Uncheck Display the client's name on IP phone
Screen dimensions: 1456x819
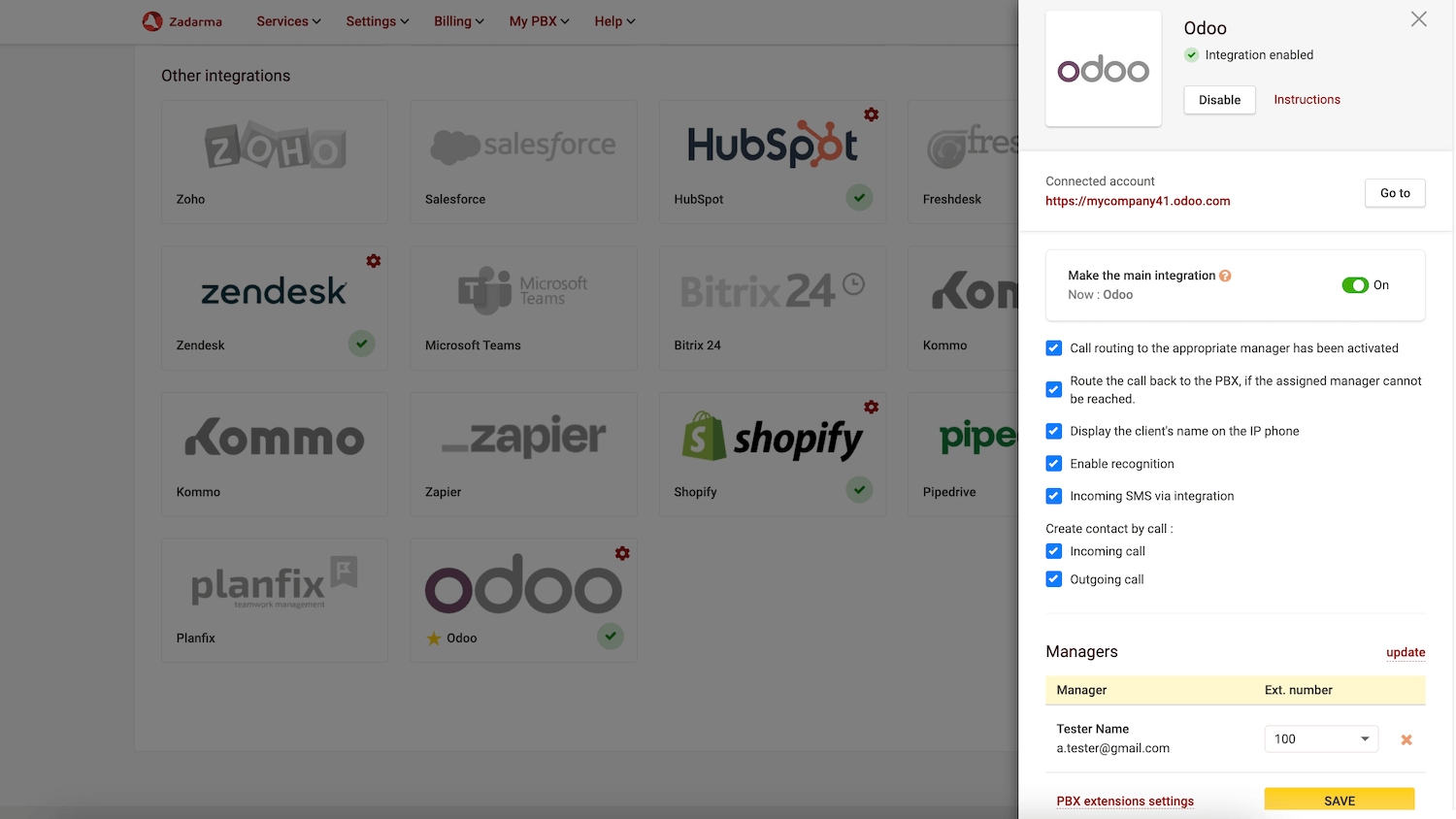(x=1053, y=431)
